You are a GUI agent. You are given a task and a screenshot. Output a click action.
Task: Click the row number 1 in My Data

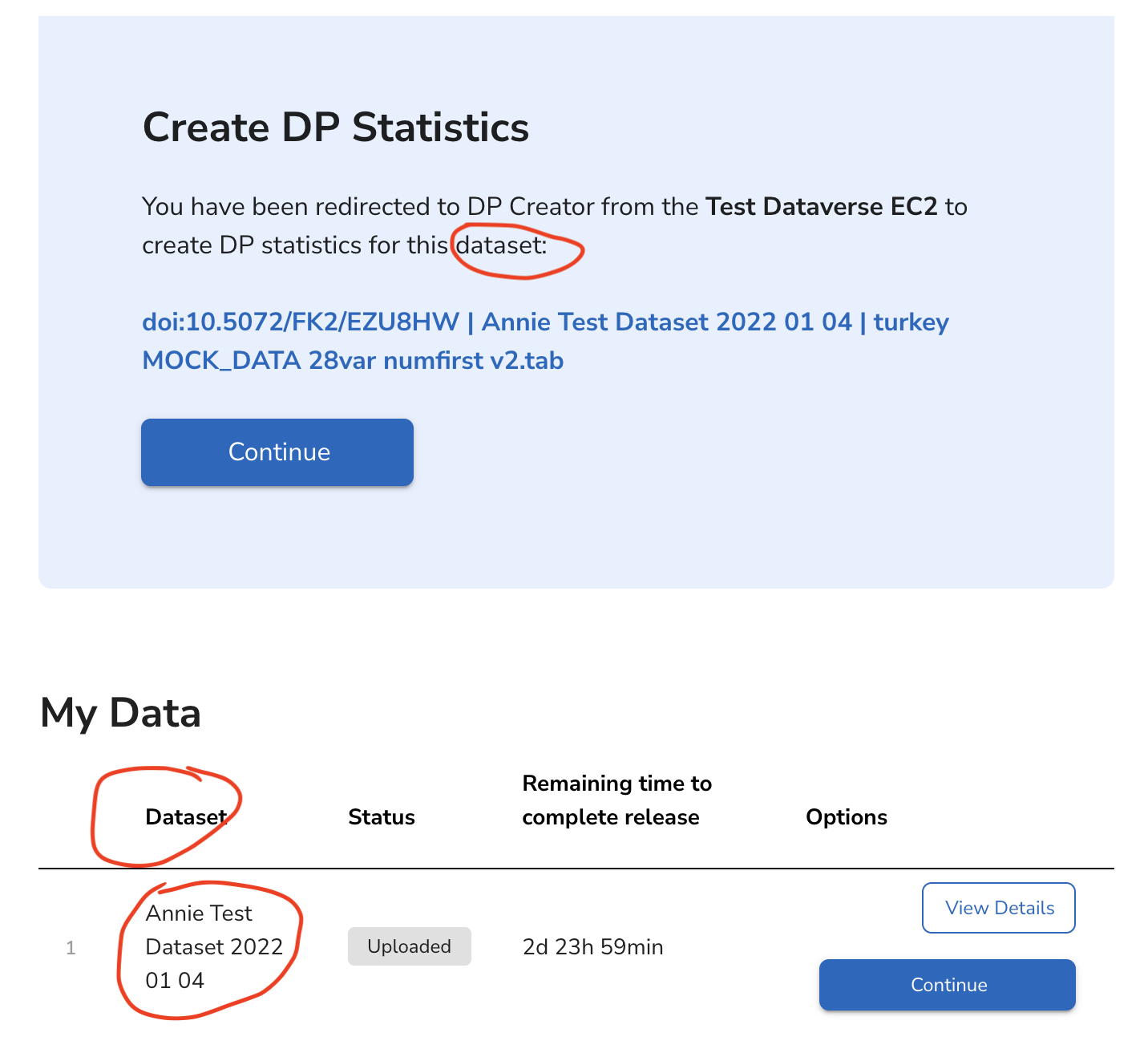click(71, 946)
